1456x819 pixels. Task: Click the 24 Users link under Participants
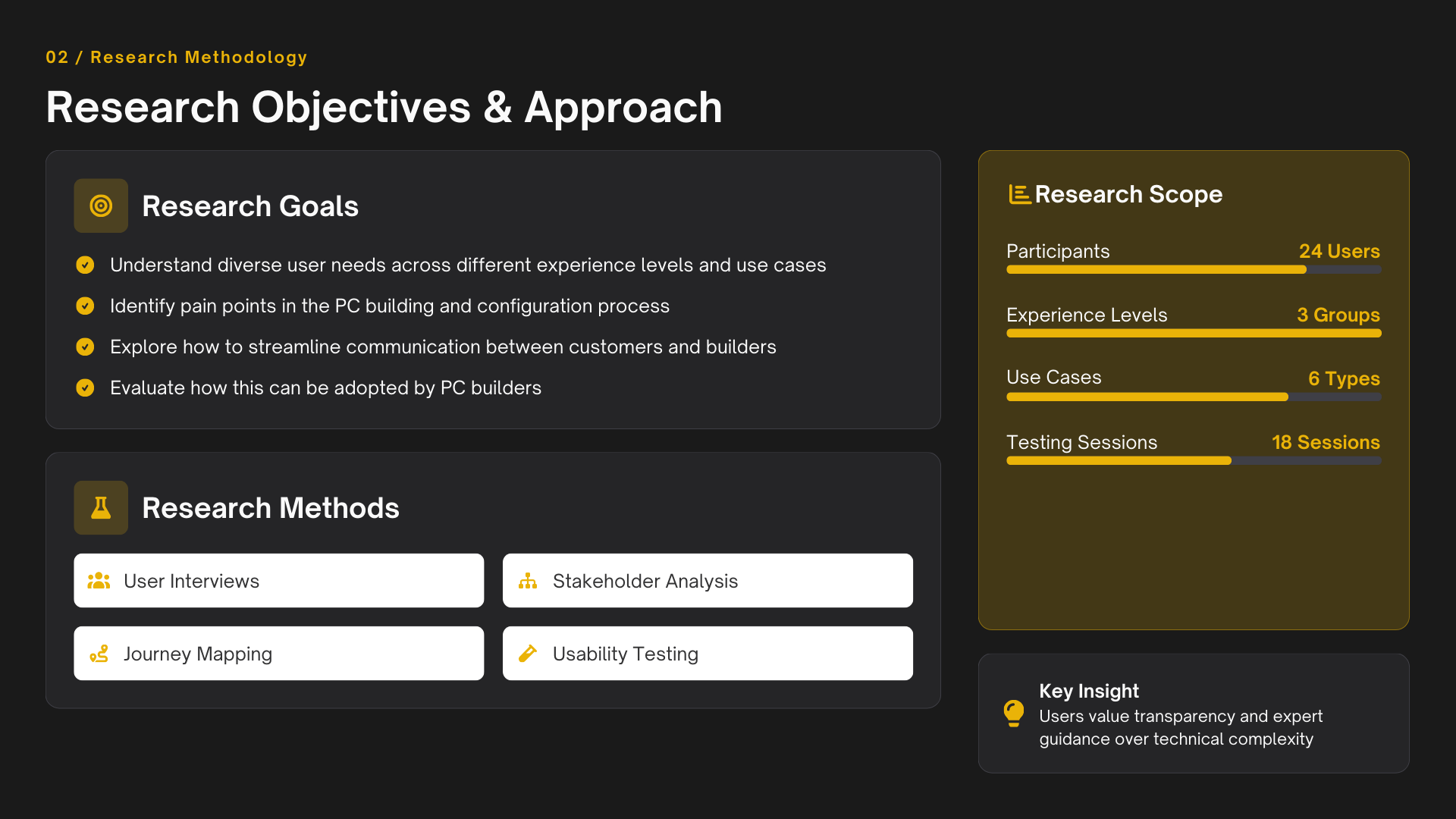click(1339, 251)
